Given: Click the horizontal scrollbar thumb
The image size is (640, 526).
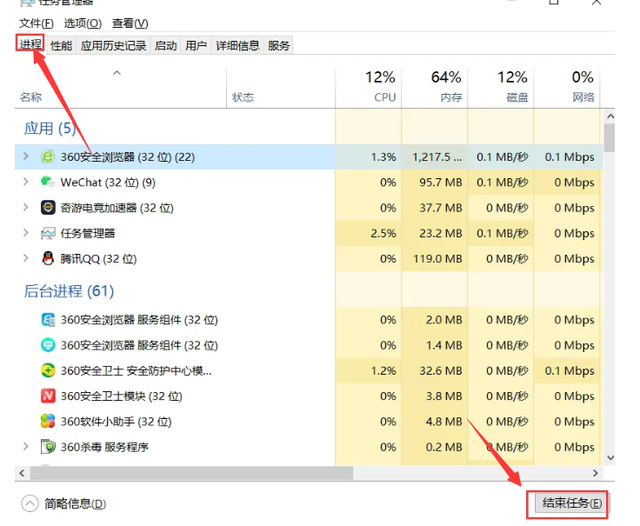Looking at the screenshot, I should tap(191, 473).
